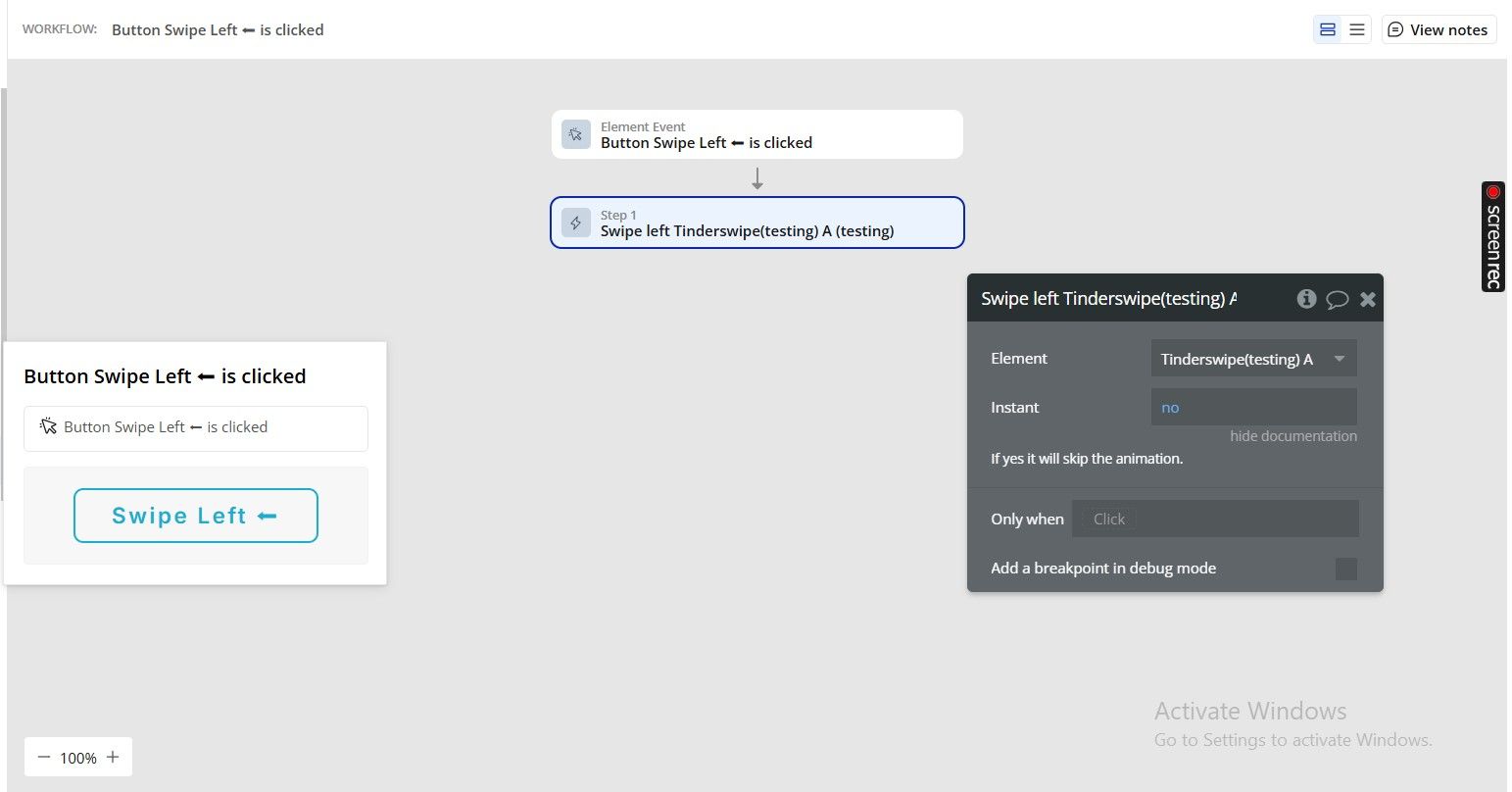The image size is (1512, 792).
Task: Zoom out with the minus icon
Action: 43,757
